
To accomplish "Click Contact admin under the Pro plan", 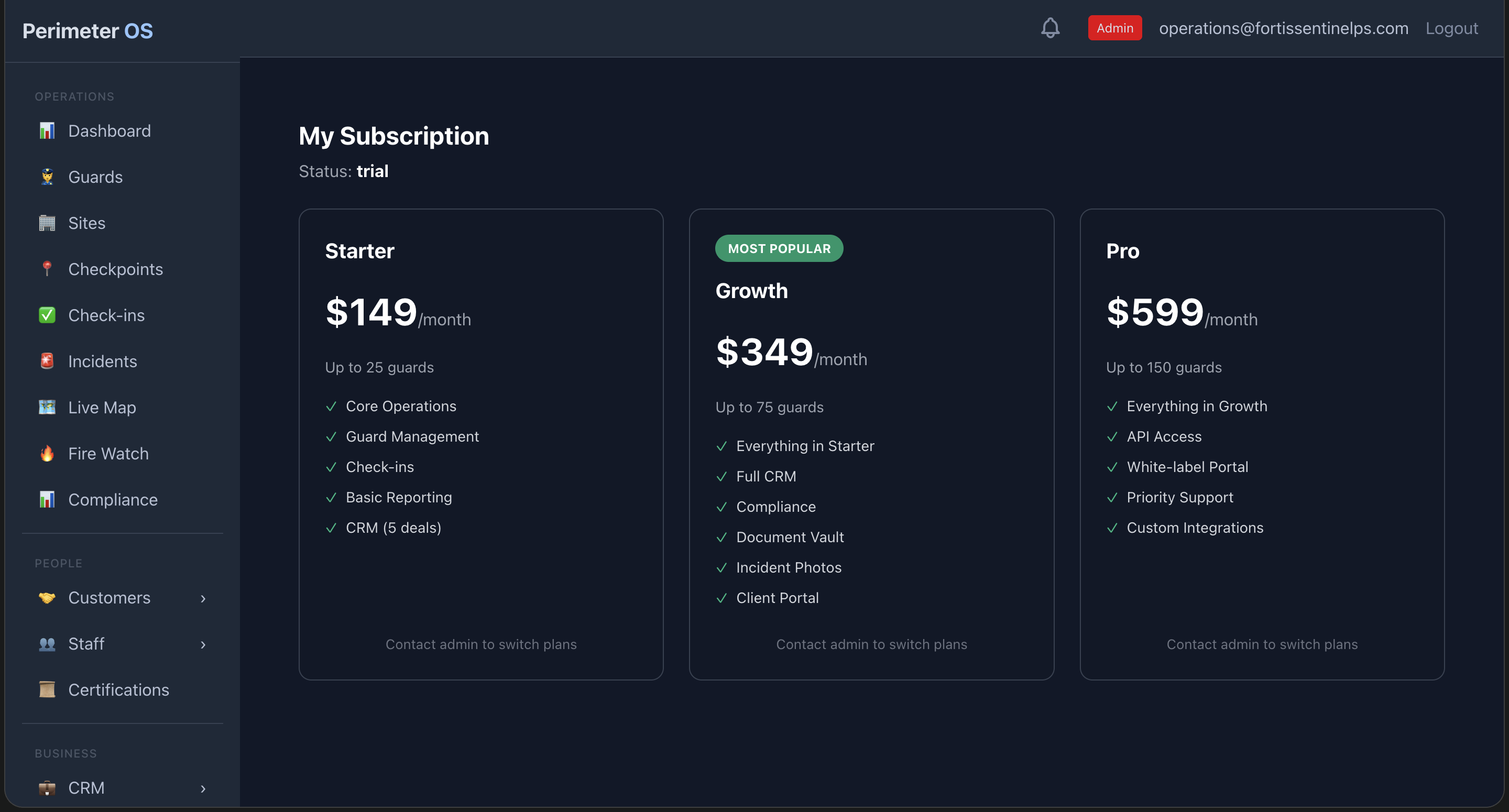I will click(x=1262, y=644).
